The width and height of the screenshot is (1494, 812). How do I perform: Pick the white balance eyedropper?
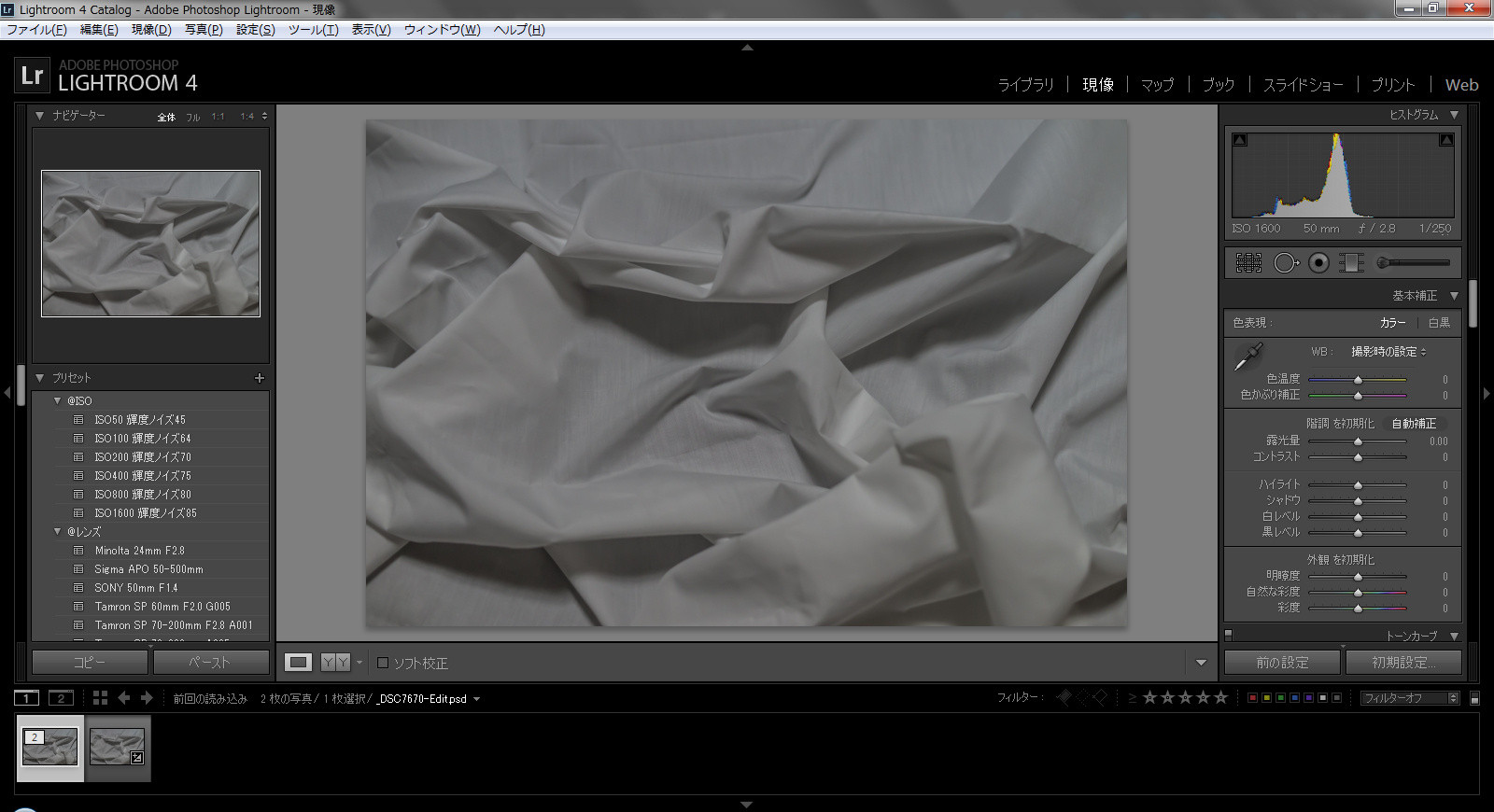[x=1247, y=357]
